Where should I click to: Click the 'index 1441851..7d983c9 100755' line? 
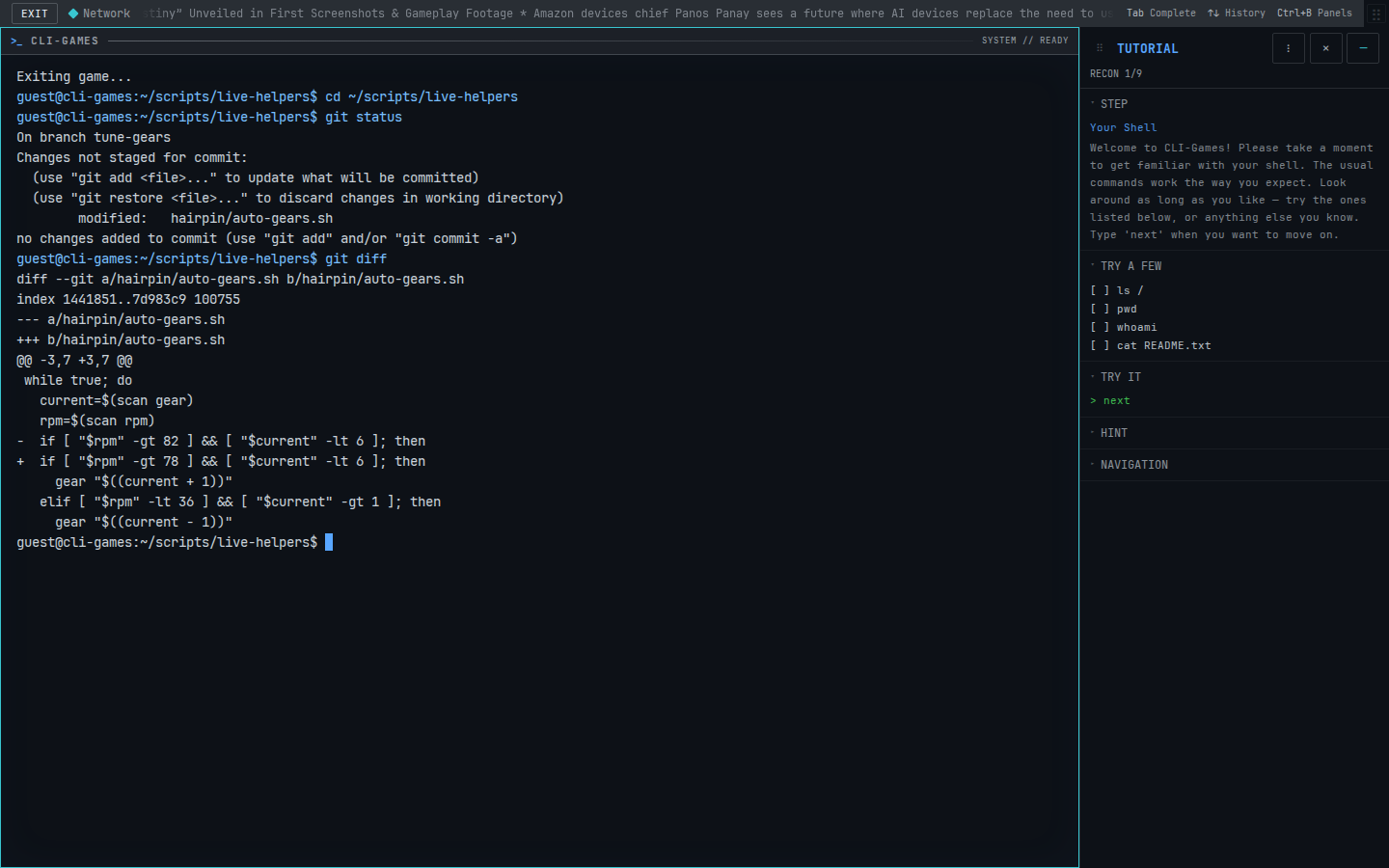click(128, 300)
